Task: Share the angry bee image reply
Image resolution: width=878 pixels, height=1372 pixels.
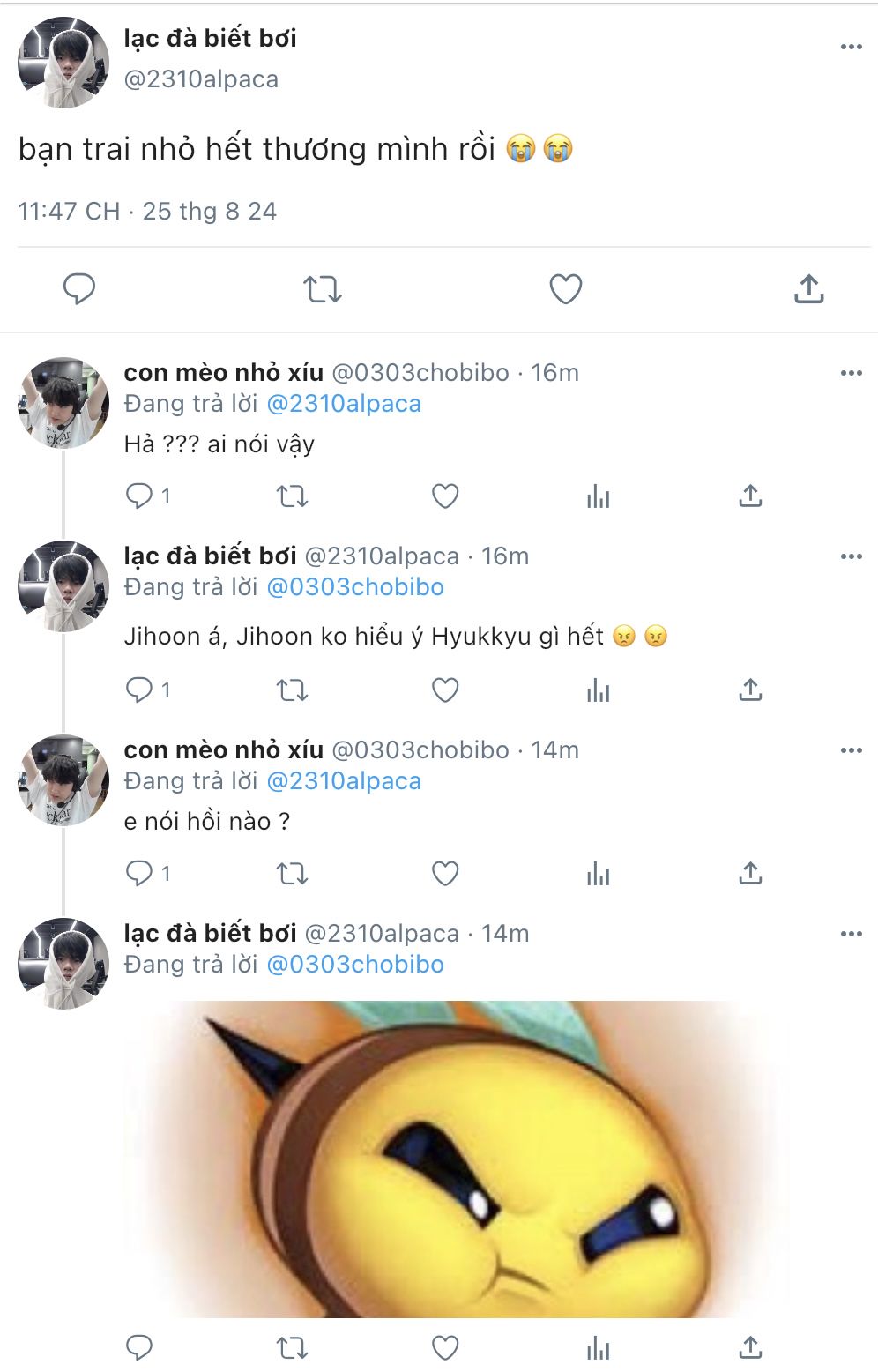Action: (x=750, y=1347)
